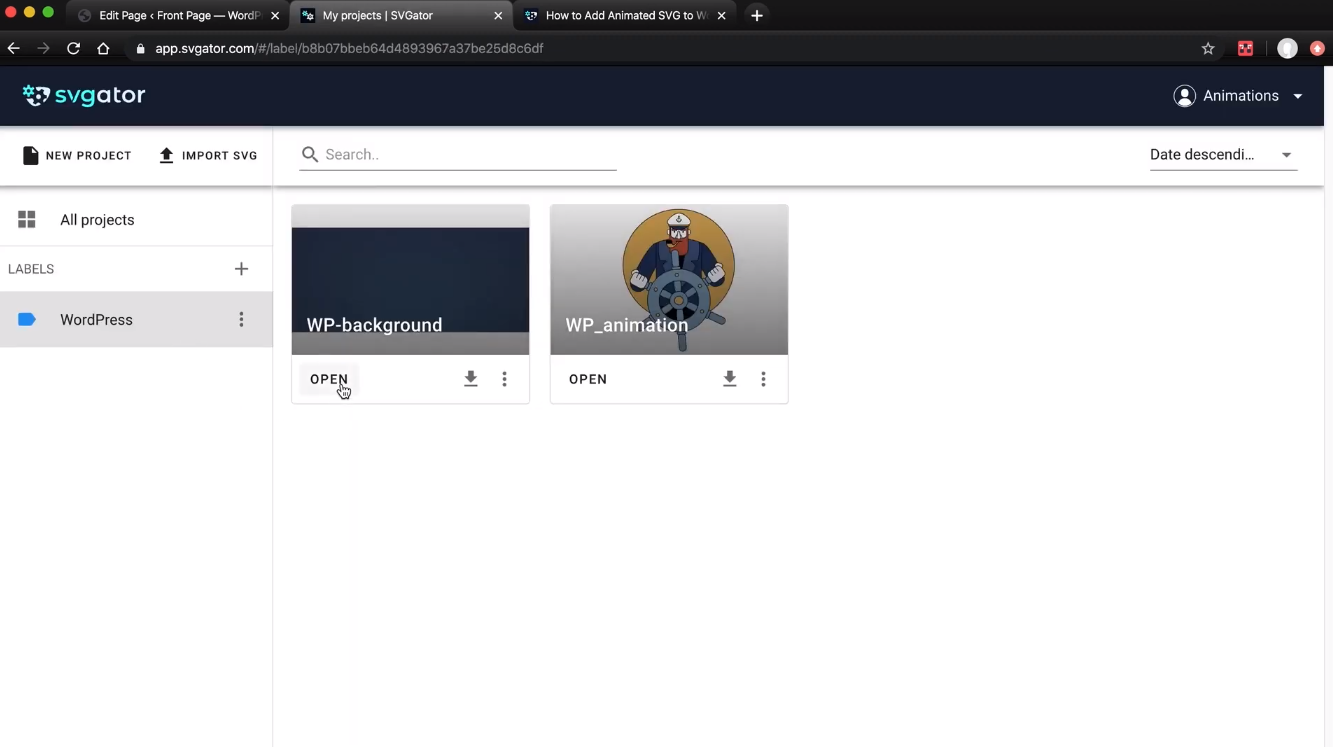Go to browser home page
This screenshot has width=1333, height=747.
click(x=103, y=48)
